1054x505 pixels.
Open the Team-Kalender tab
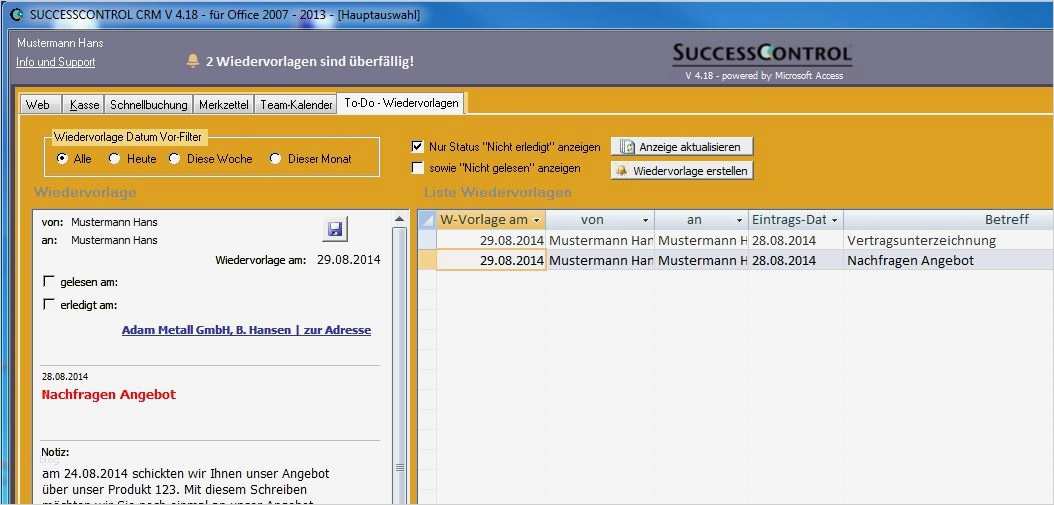(296, 105)
